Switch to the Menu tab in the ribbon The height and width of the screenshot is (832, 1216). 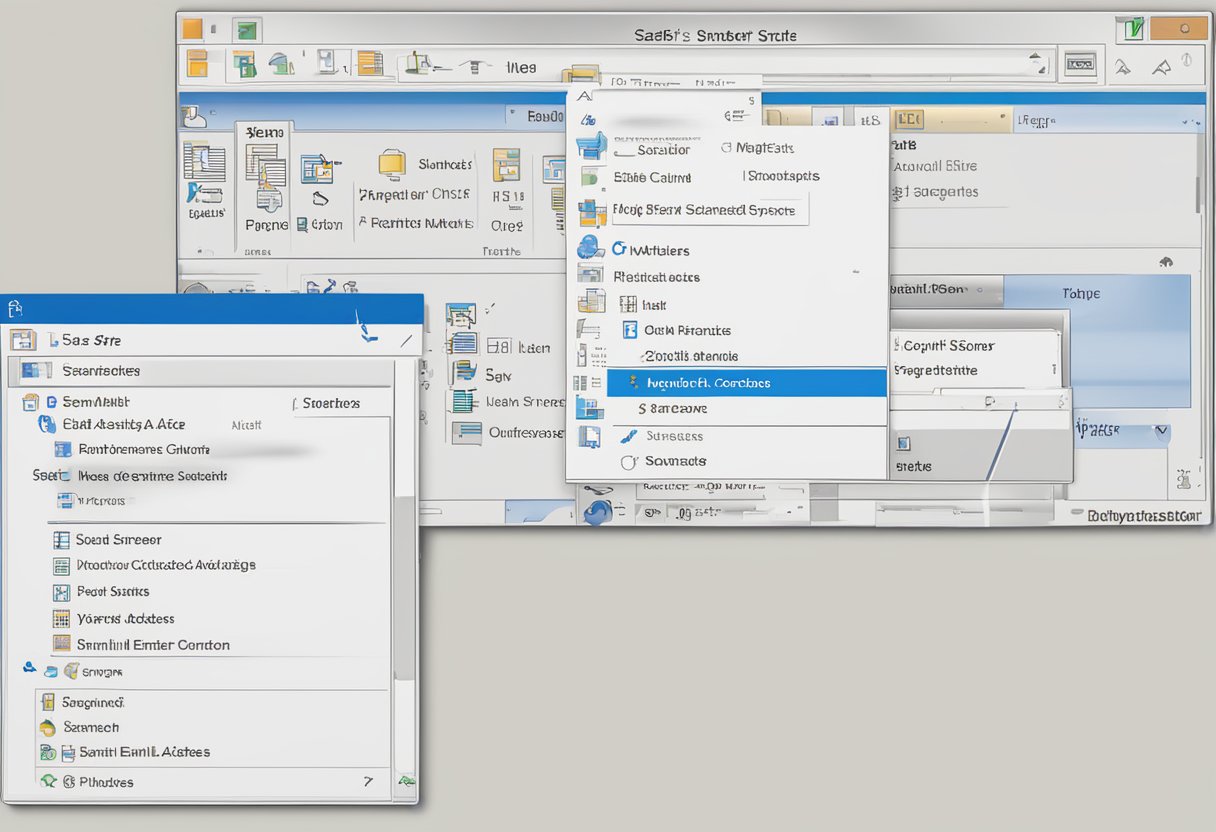pyautogui.click(x=263, y=131)
